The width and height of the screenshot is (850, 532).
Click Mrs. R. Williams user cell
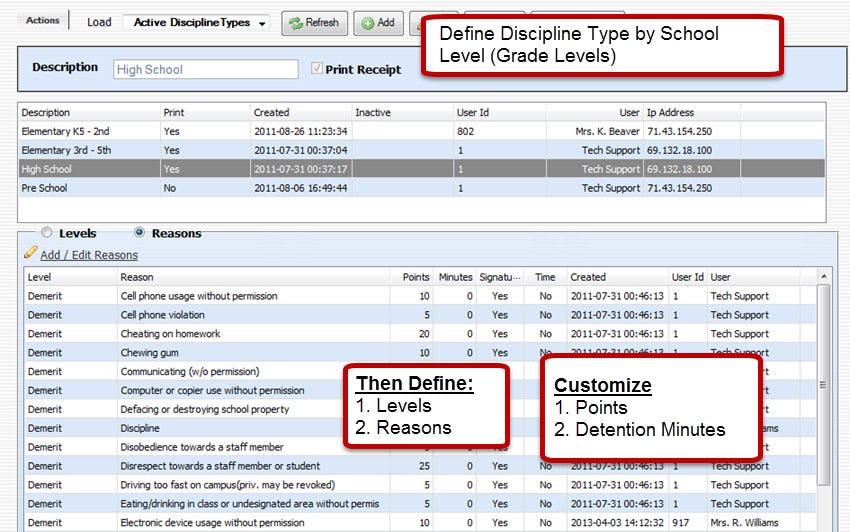(x=744, y=523)
